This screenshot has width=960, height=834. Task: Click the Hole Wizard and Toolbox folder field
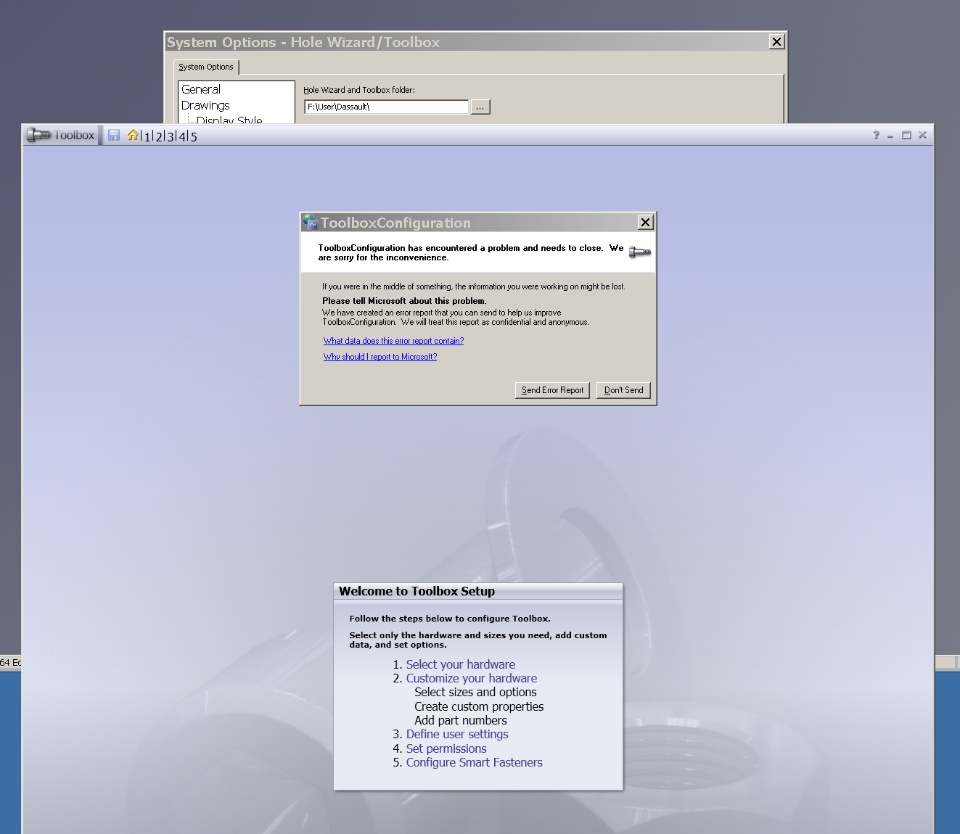coord(386,107)
